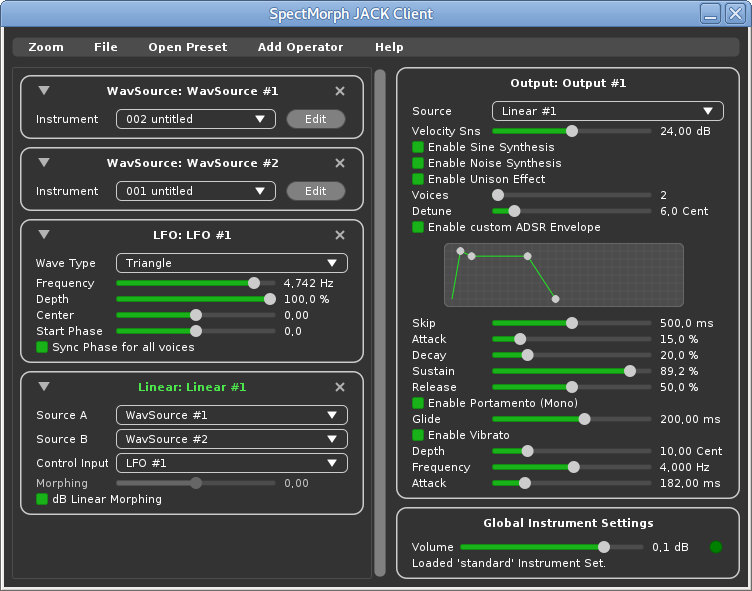This screenshot has width=752, height=591.
Task: Select the ADSR envelope peak point
Action: 460,251
